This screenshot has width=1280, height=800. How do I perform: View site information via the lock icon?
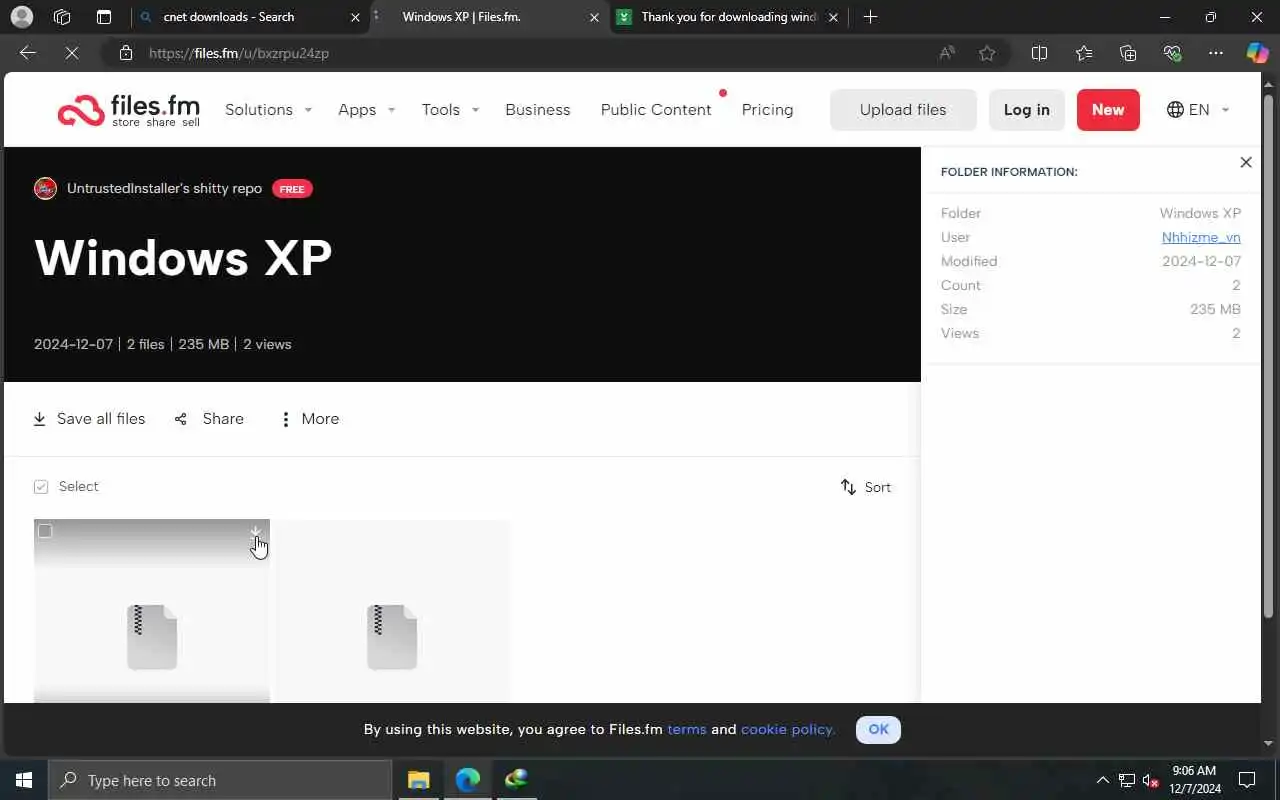pyautogui.click(x=126, y=53)
